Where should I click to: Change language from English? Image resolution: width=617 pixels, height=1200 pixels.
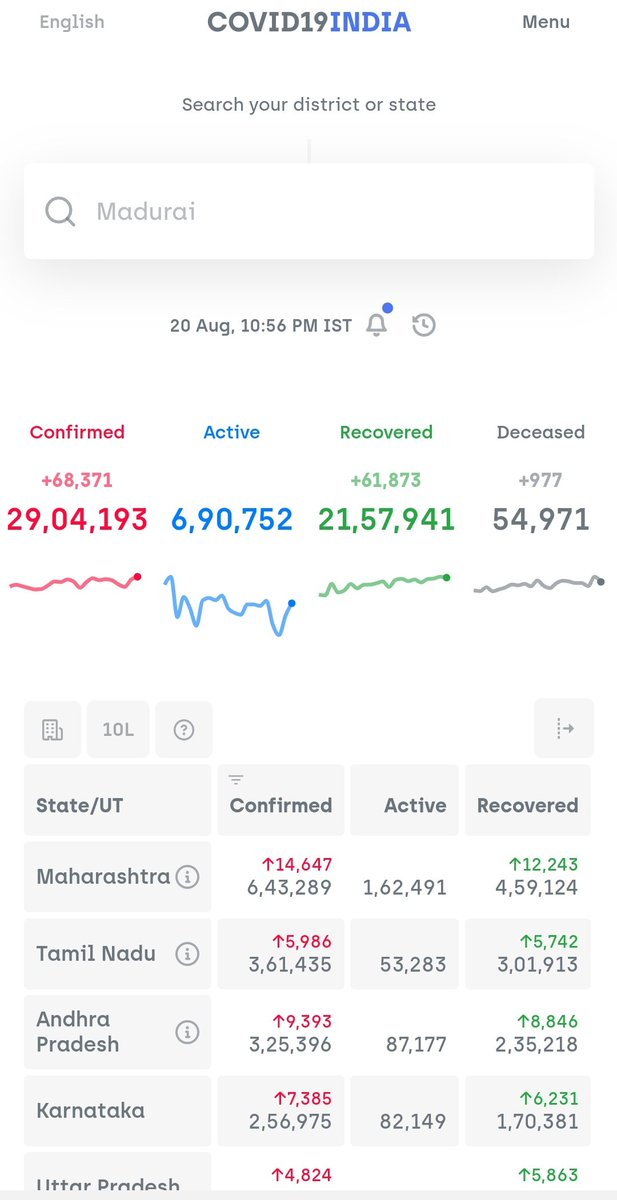pos(71,22)
